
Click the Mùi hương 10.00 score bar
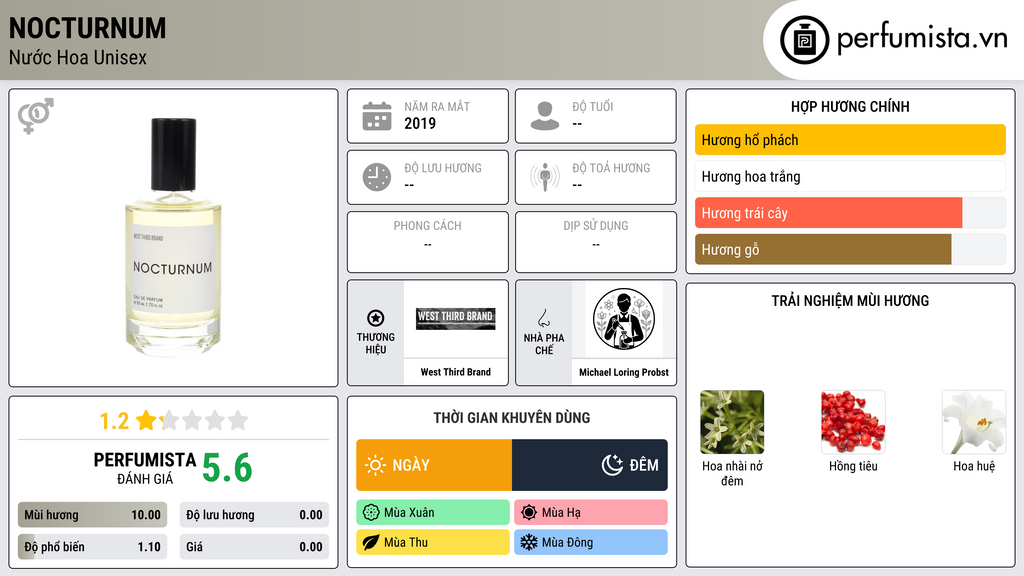(x=93, y=515)
